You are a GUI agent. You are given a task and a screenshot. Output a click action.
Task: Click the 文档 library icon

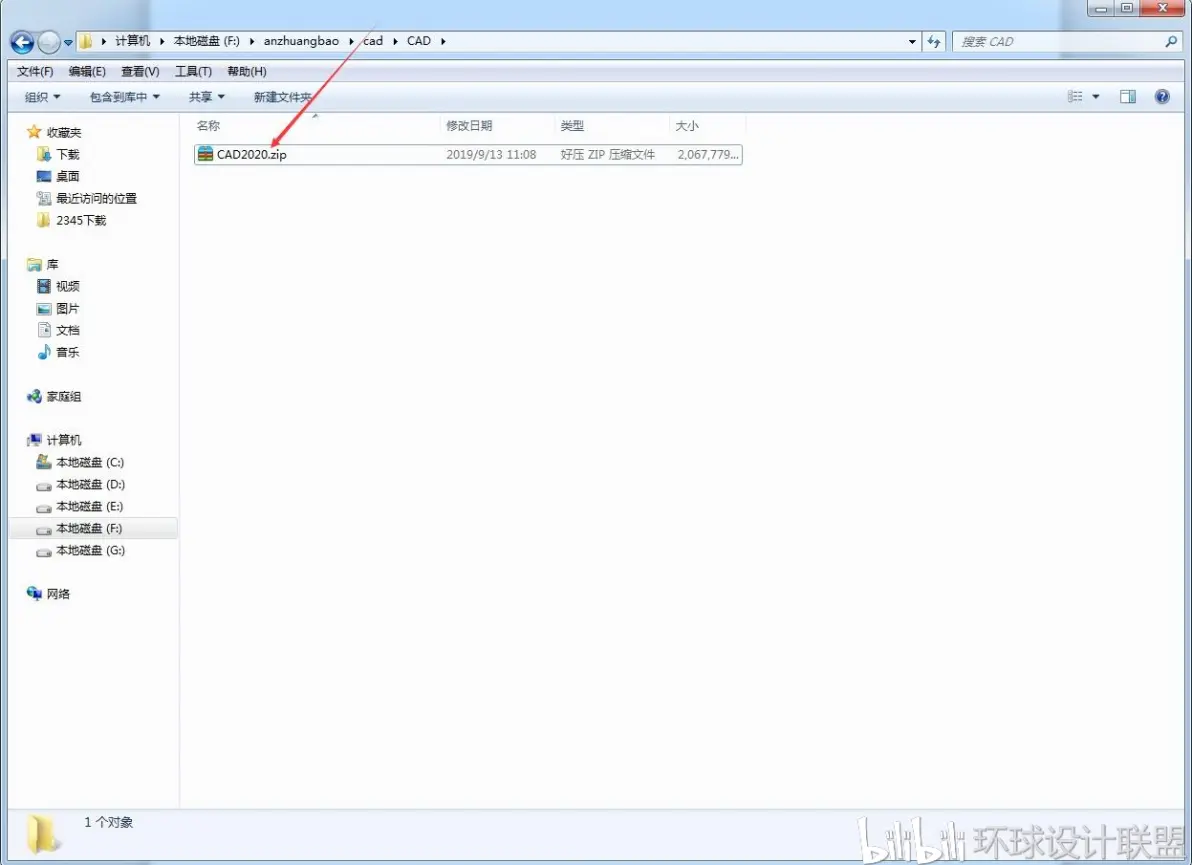pyautogui.click(x=44, y=330)
